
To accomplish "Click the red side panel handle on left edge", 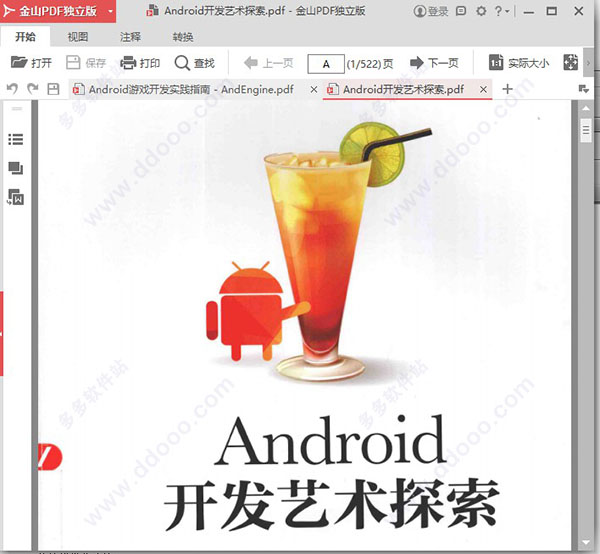I will pyautogui.click(x=2, y=334).
